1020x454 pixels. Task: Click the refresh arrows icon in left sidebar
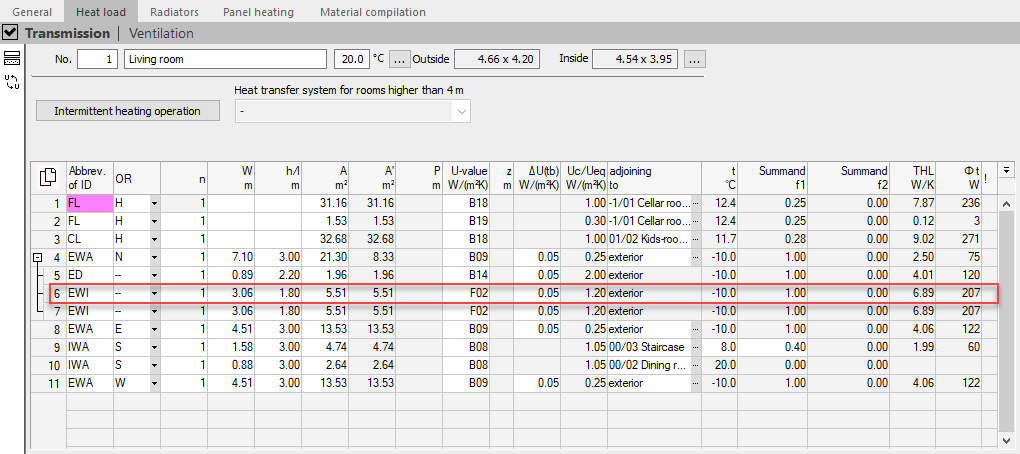(x=12, y=82)
